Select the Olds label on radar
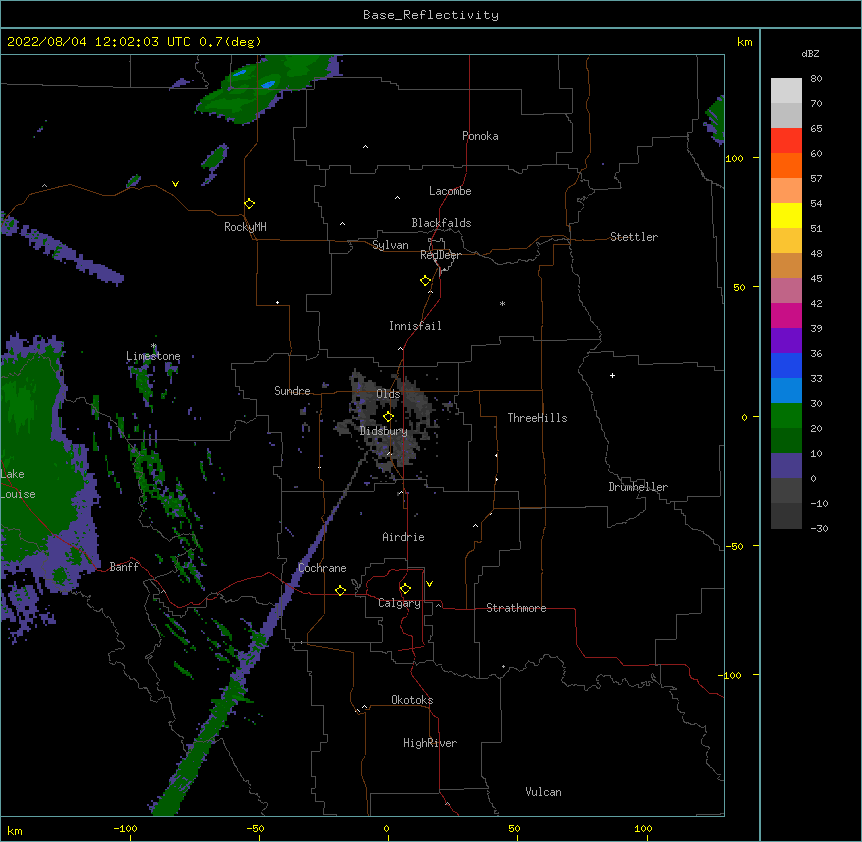Image resolution: width=862 pixels, height=842 pixels. coord(388,394)
